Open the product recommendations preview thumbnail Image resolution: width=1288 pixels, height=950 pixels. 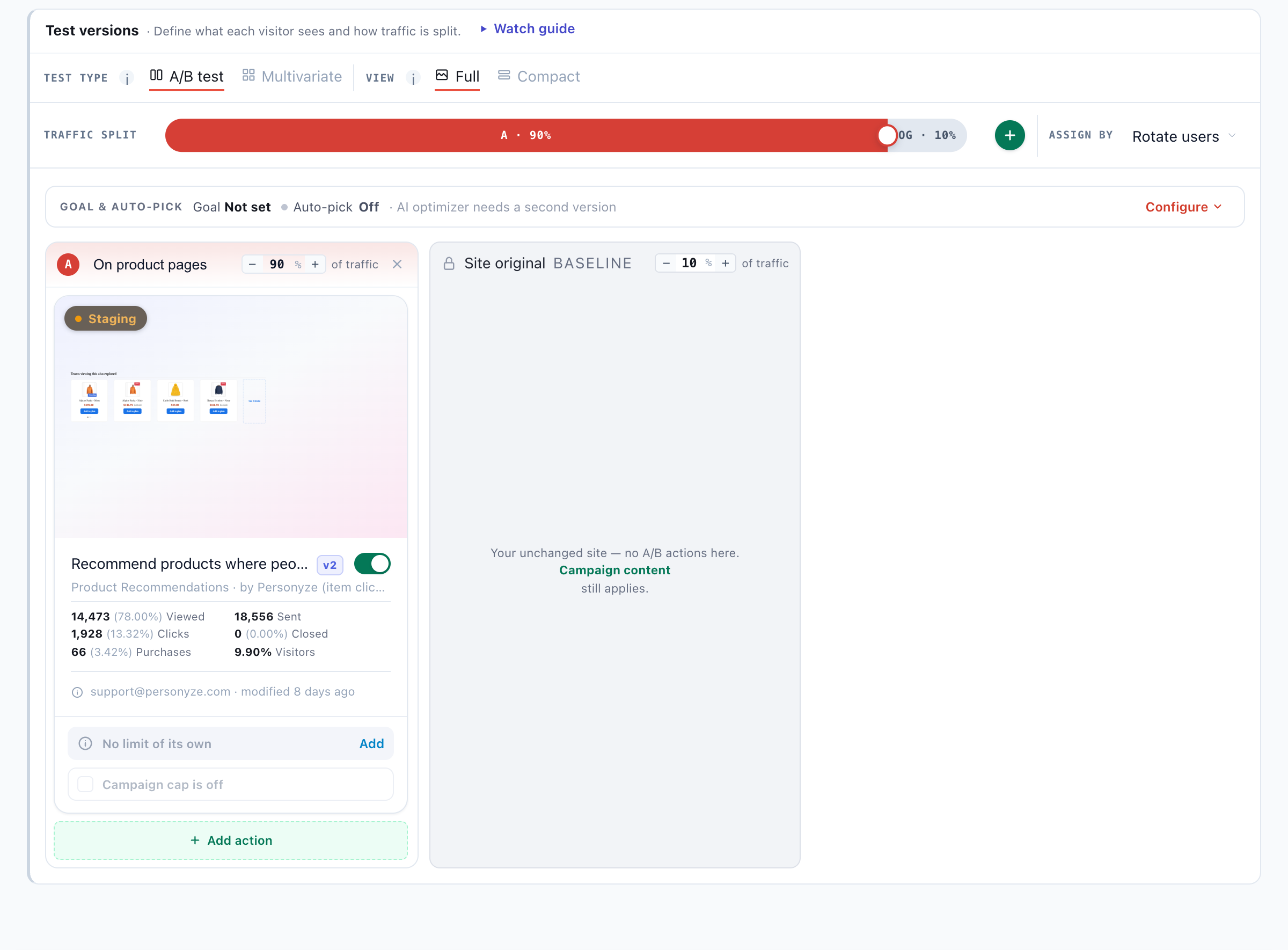(x=231, y=417)
